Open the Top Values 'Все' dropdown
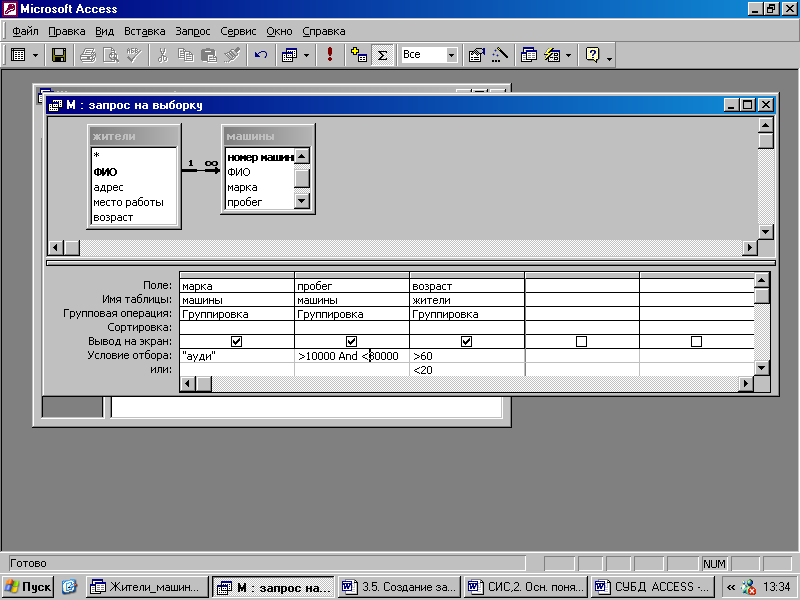This screenshot has height=600, width=800. coord(452,55)
